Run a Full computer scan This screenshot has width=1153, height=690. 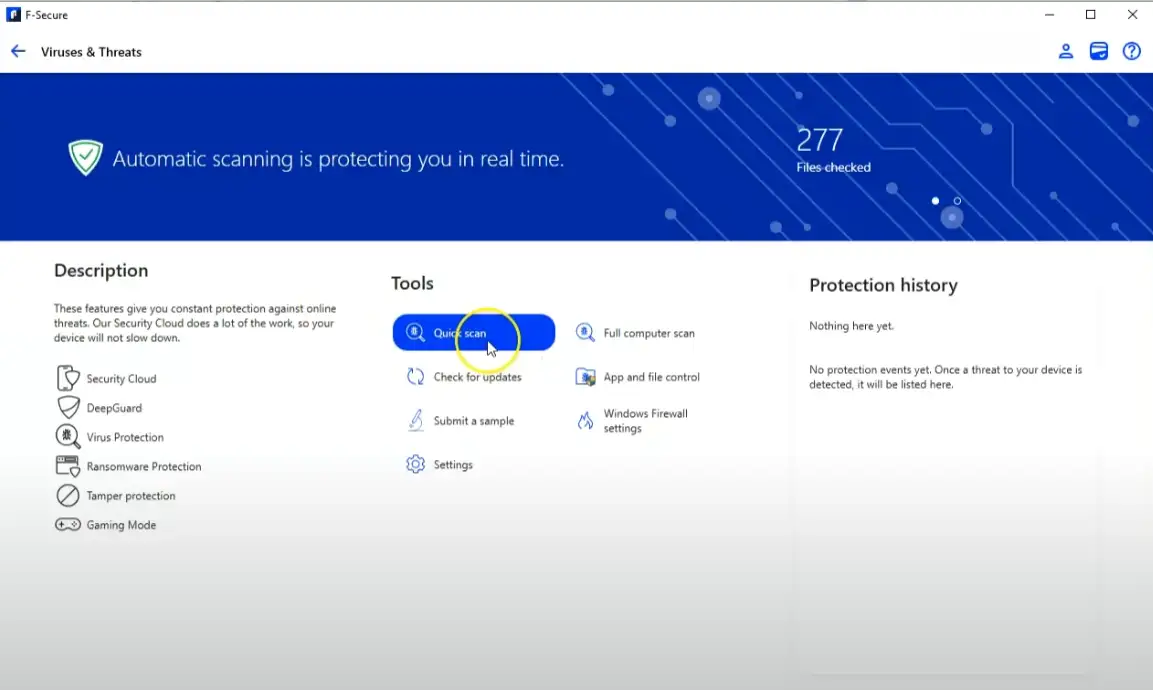648,333
